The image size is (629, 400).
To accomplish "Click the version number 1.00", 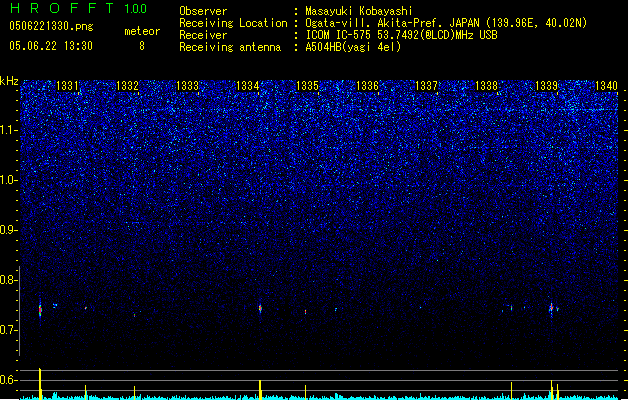I will pyautogui.click(x=136, y=9).
